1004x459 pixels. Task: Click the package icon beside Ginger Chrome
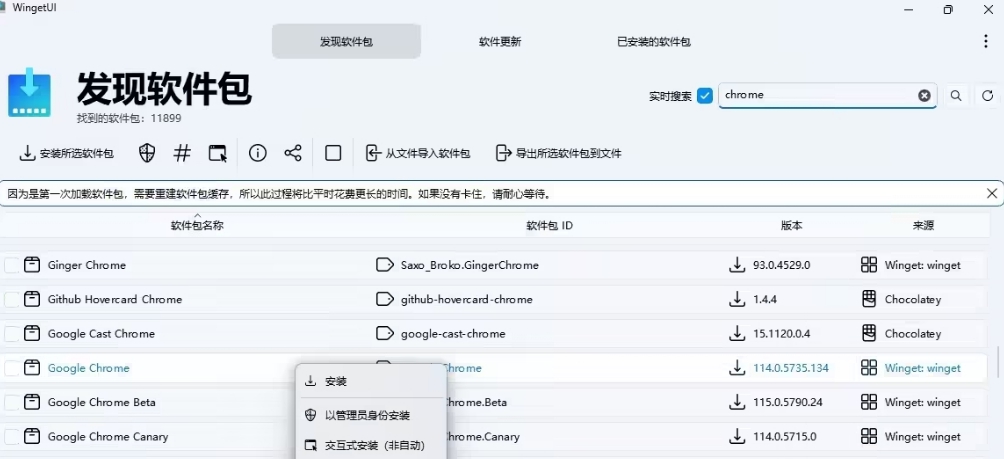[32, 265]
